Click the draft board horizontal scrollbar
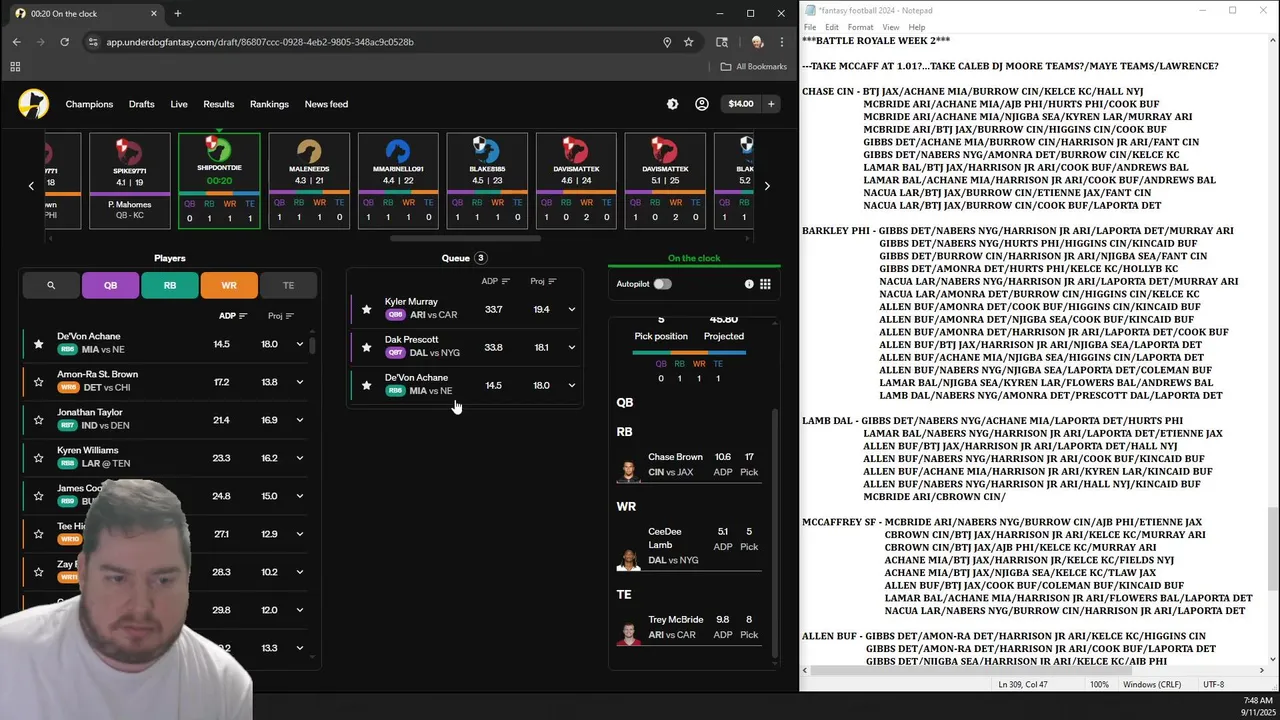 tap(465, 239)
